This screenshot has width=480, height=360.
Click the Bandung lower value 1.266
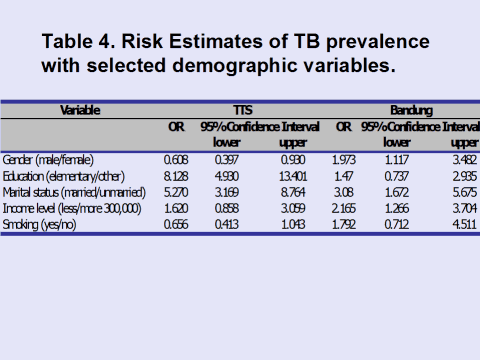[x=397, y=209]
